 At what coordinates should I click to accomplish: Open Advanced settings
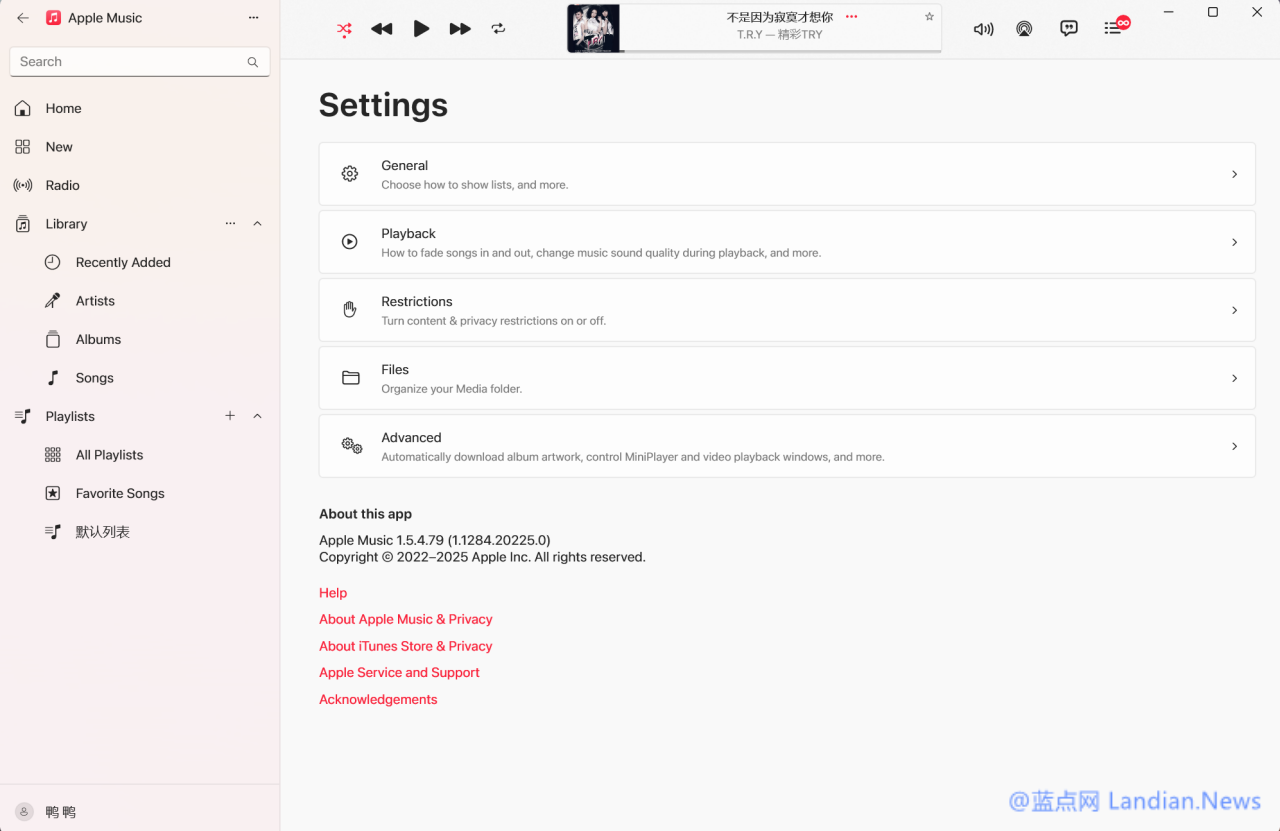[787, 446]
